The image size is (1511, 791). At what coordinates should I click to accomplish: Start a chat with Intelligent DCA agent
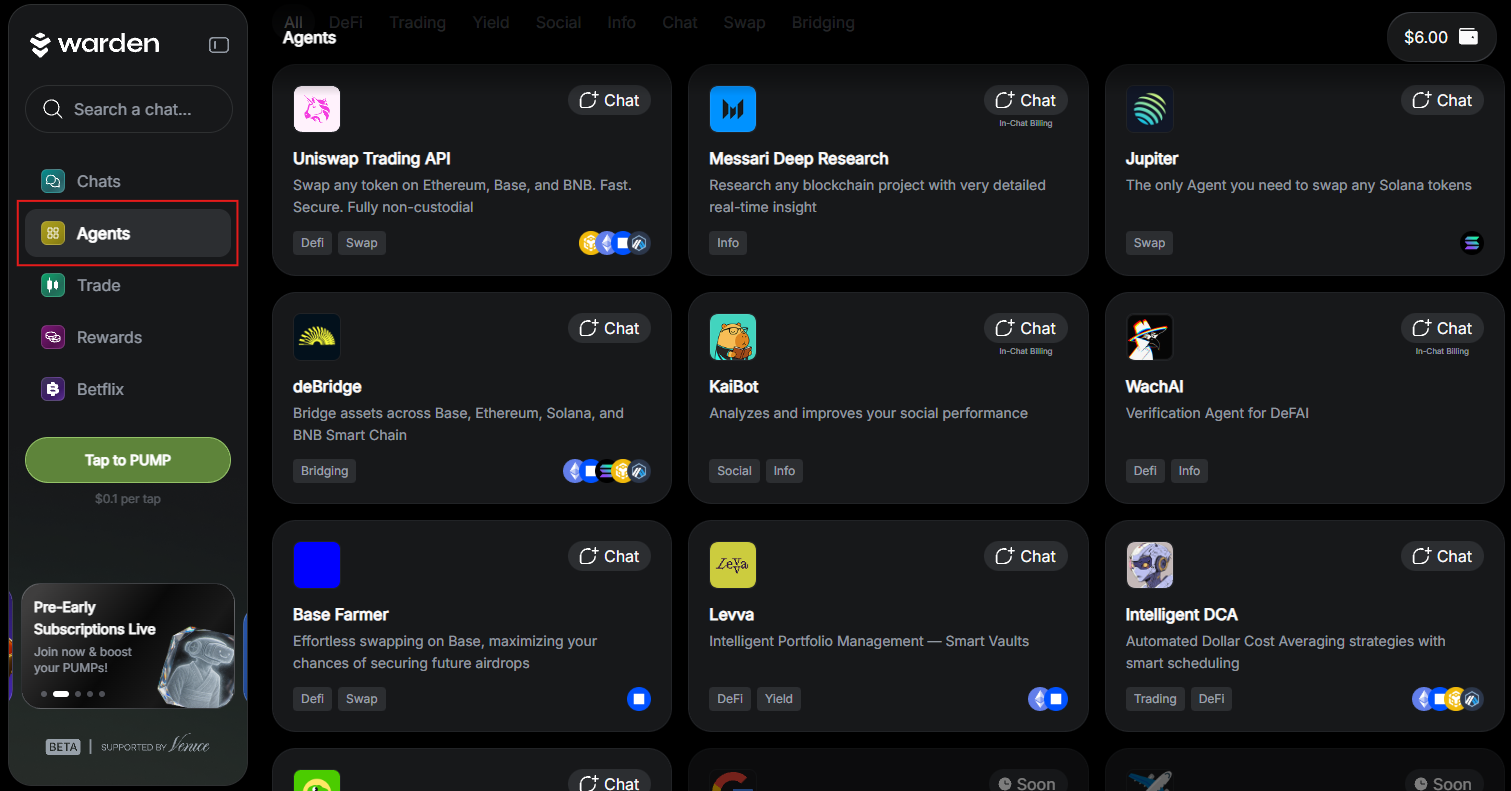click(1442, 556)
